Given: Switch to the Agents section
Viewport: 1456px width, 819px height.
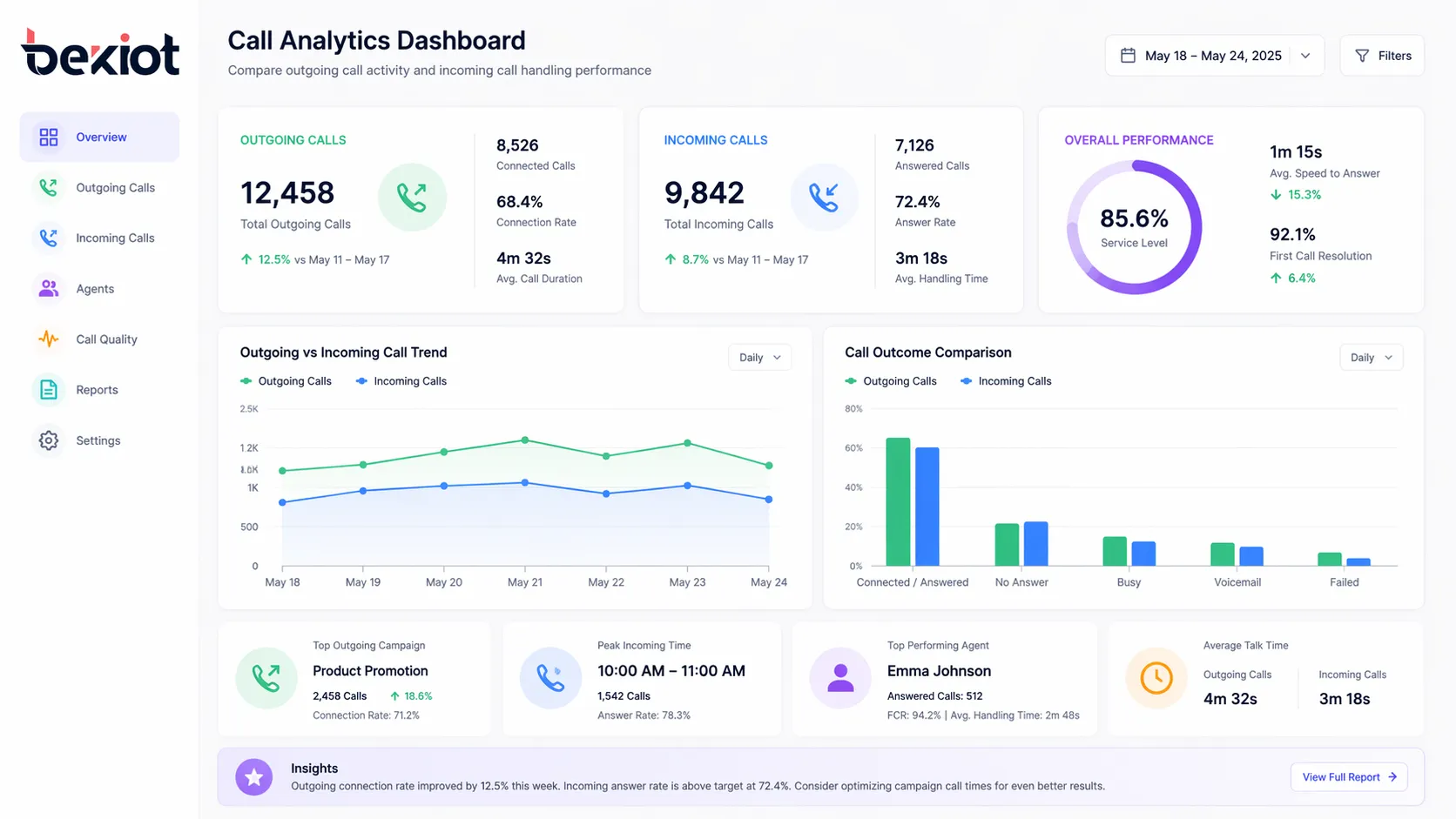Looking at the screenshot, I should (x=95, y=288).
